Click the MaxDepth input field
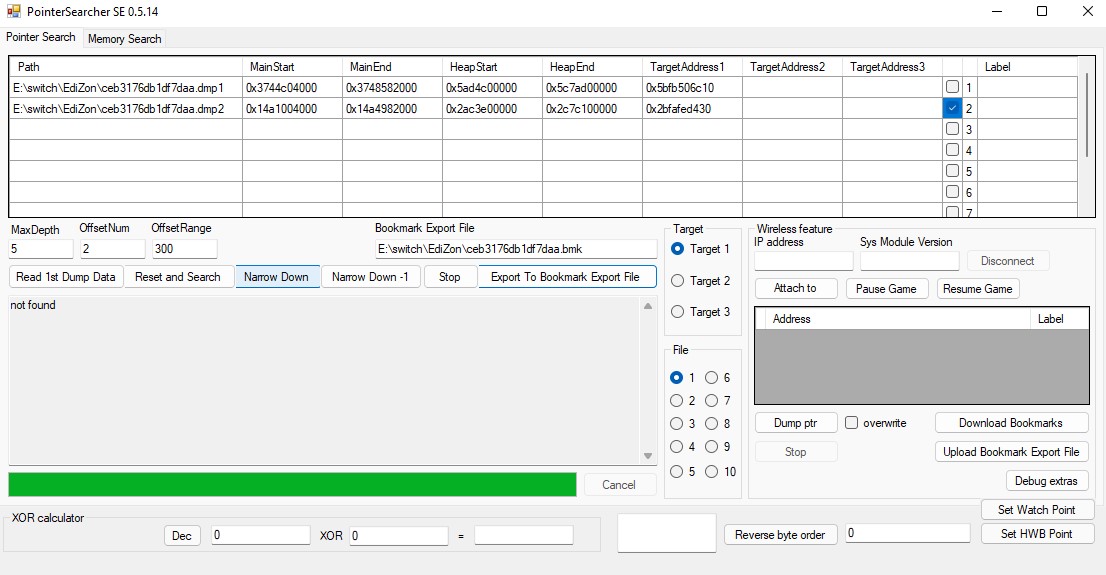Viewport: 1106px width, 575px height. 40,248
